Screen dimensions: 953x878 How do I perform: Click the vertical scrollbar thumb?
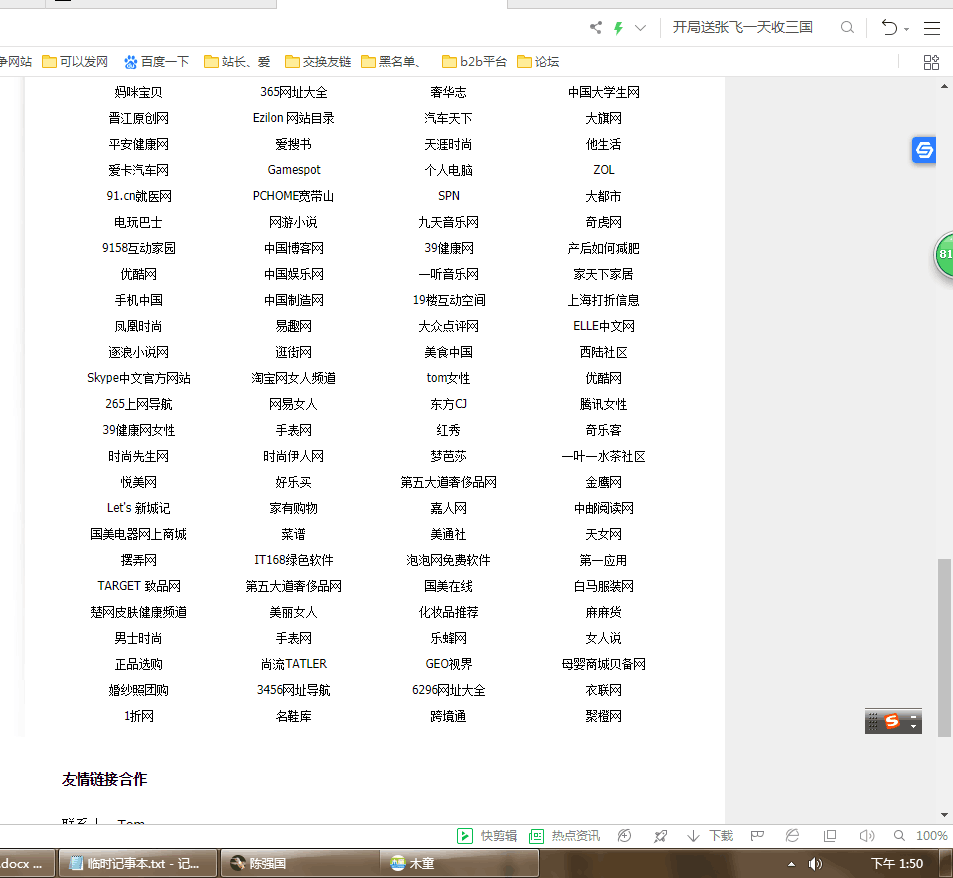944,647
